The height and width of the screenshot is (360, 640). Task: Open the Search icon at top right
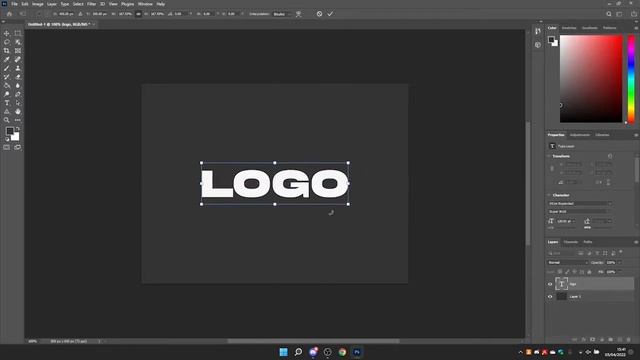[609, 14]
